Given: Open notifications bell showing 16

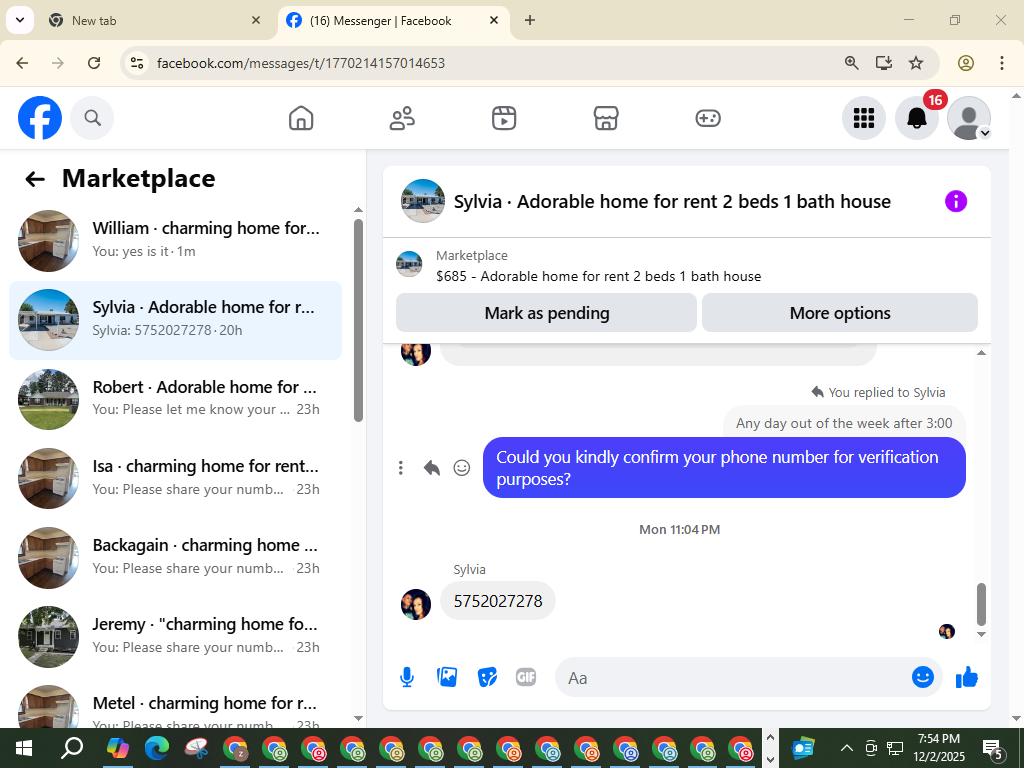Looking at the screenshot, I should point(917,118).
